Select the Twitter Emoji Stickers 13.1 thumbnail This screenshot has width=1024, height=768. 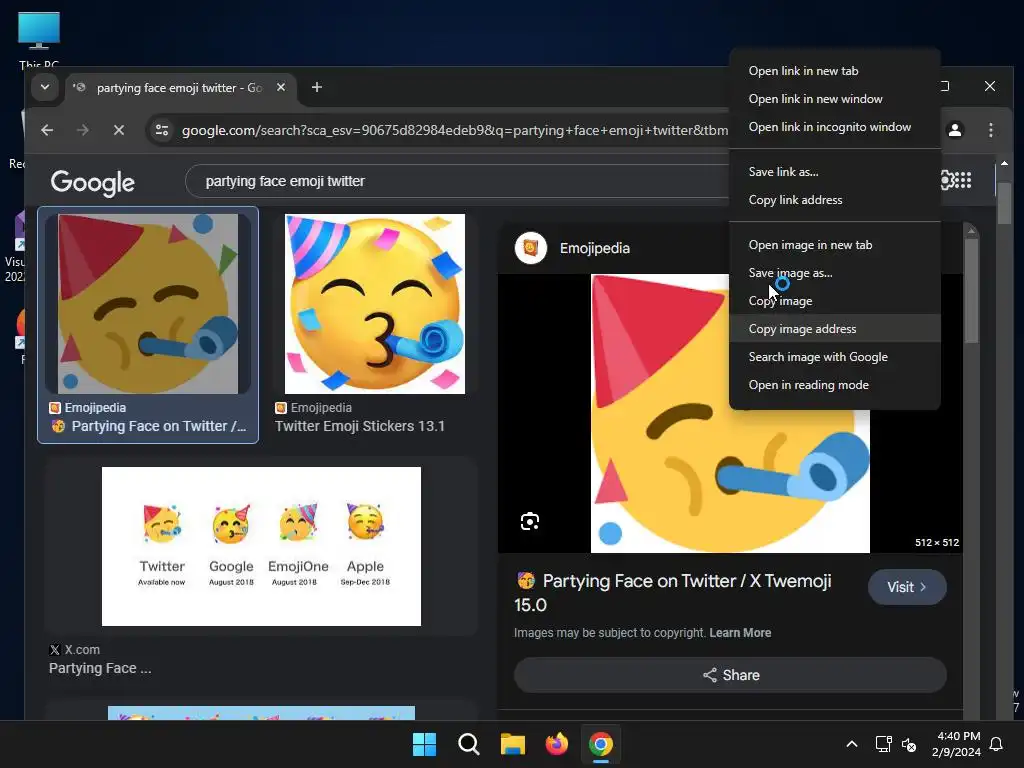coord(375,304)
